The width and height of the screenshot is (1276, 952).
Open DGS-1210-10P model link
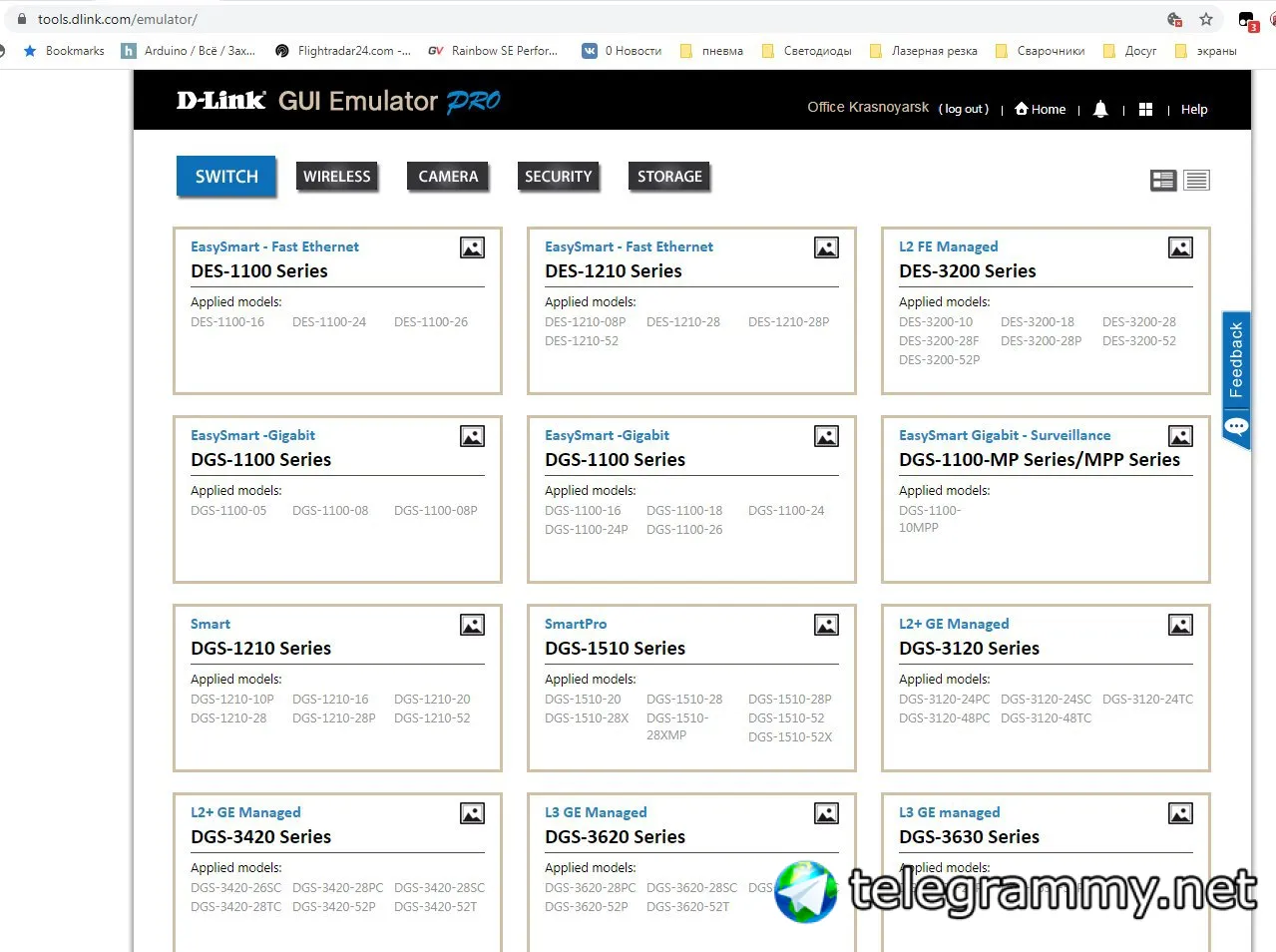click(232, 700)
